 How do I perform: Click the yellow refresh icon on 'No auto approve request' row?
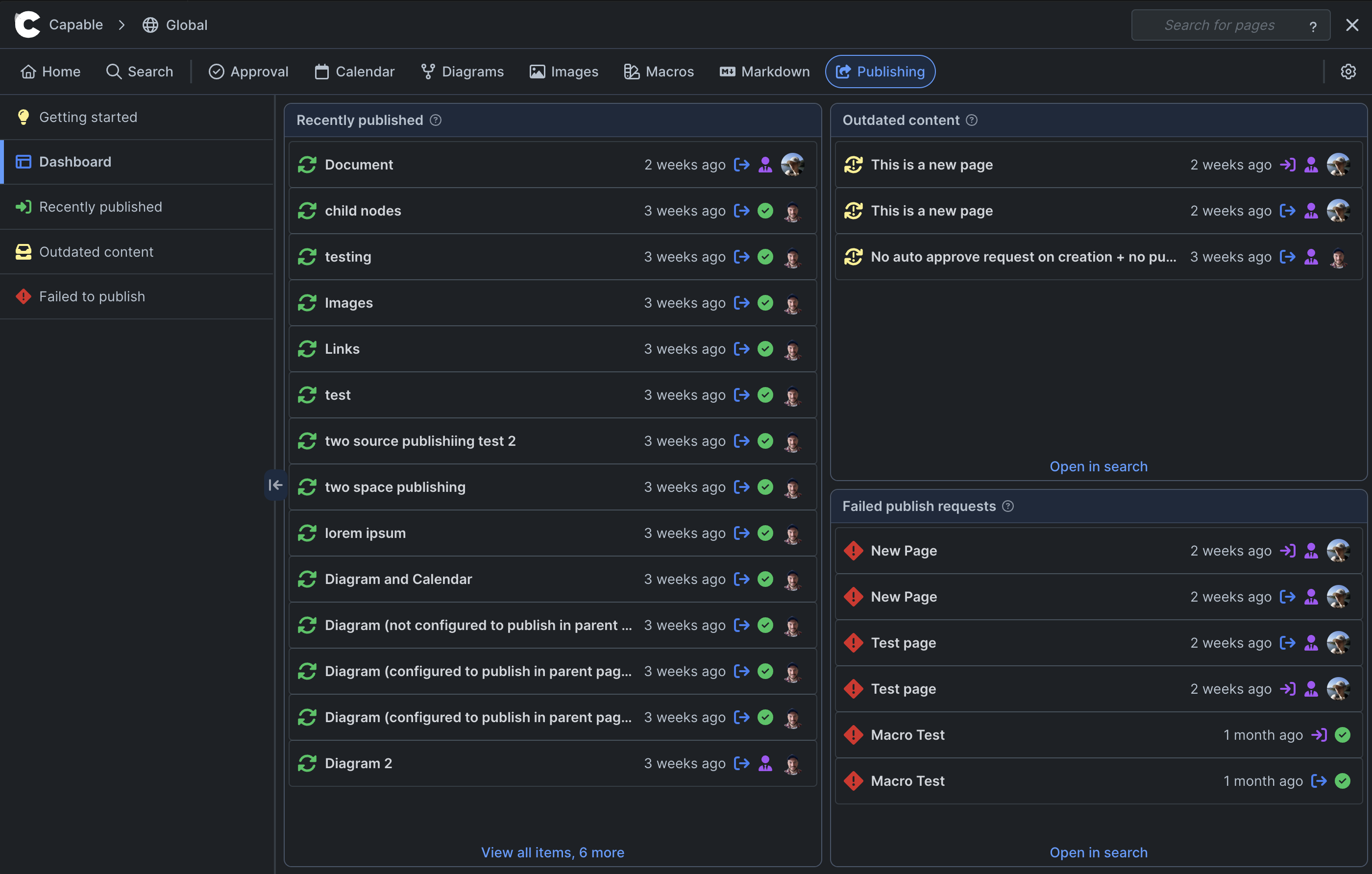[x=853, y=256]
